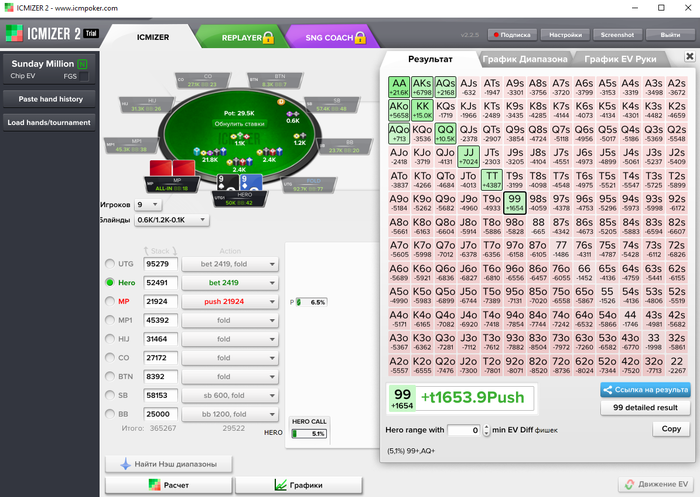Select the SB radio button

(109, 395)
